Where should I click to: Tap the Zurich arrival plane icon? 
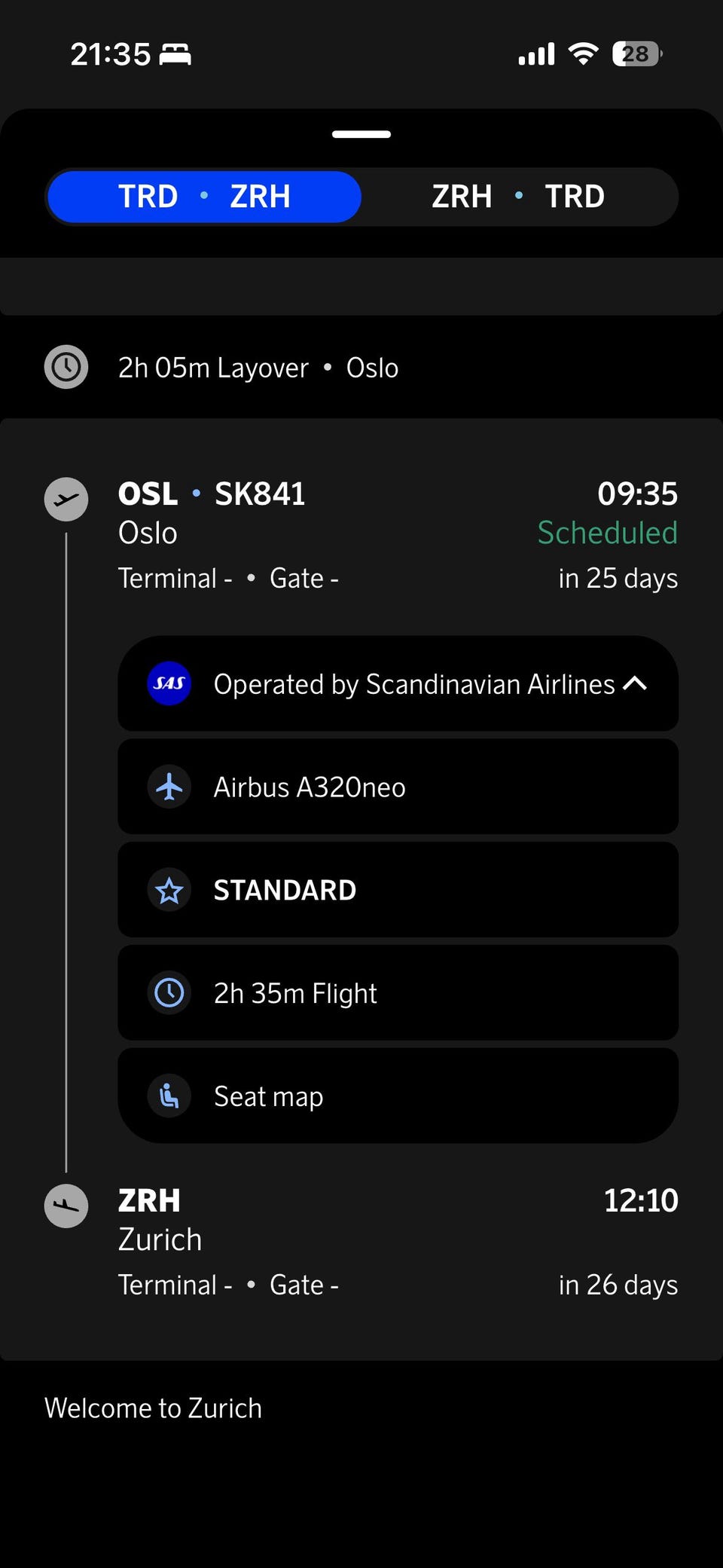coord(66,1206)
